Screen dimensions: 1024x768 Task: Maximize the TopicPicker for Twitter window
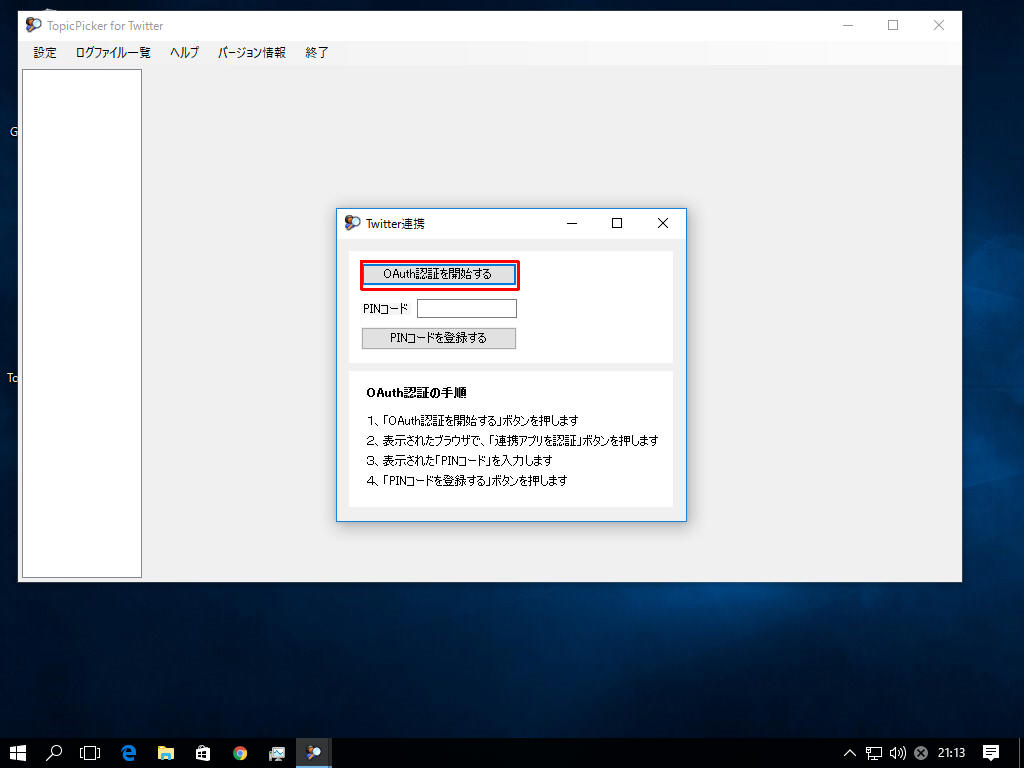tap(893, 25)
